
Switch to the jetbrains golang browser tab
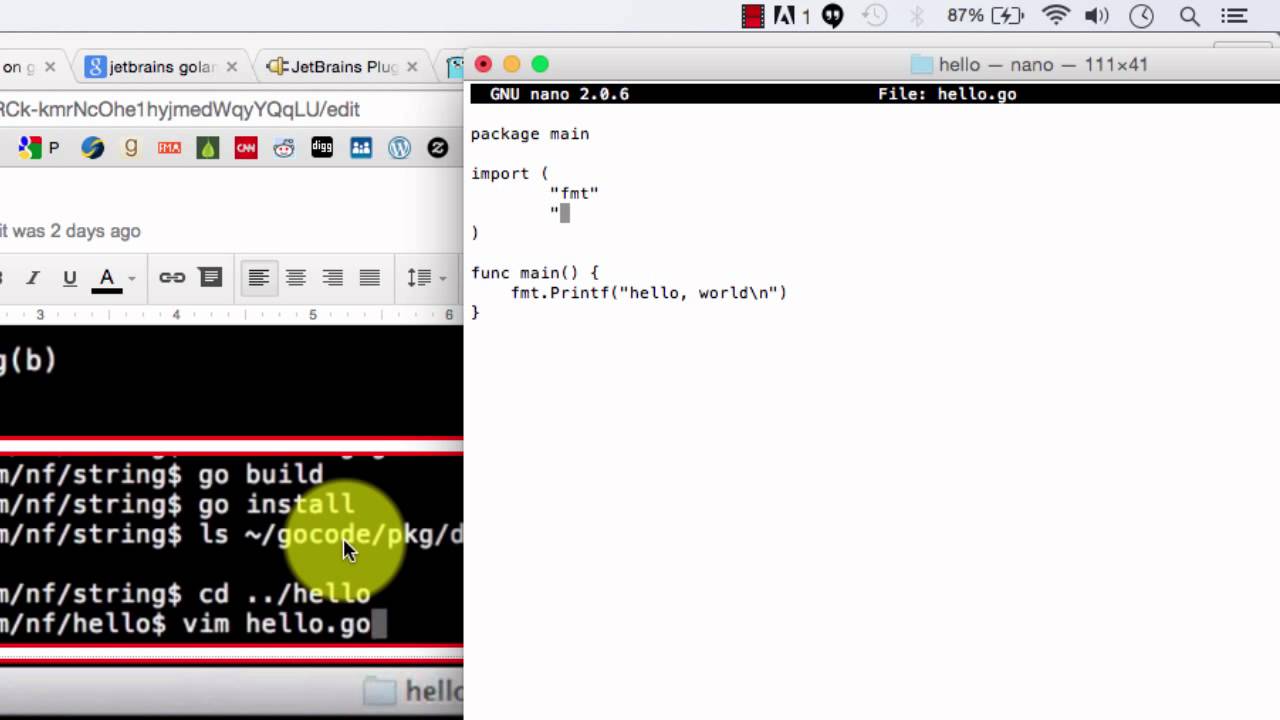[162, 67]
